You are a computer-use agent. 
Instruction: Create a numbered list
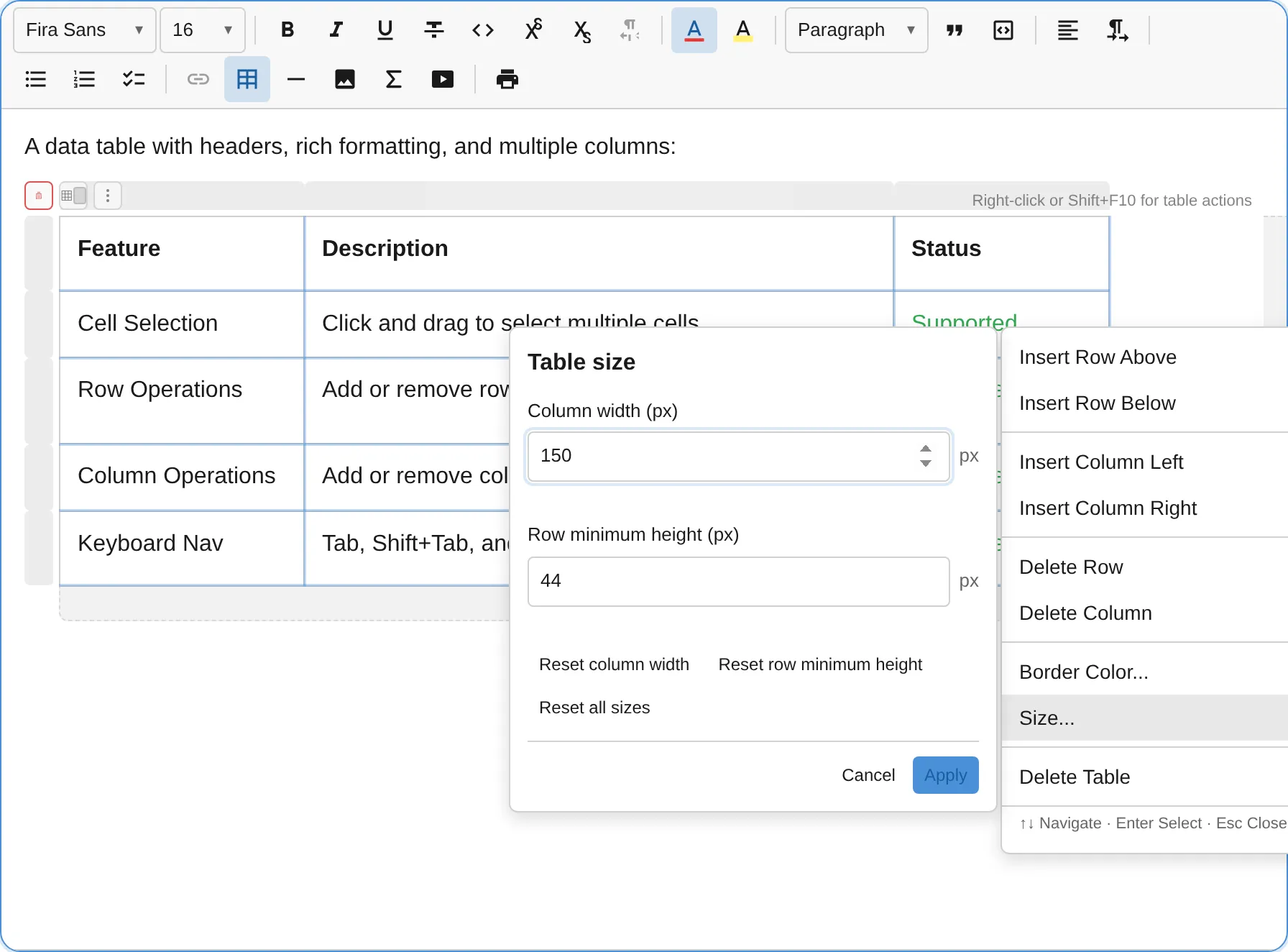(x=85, y=79)
